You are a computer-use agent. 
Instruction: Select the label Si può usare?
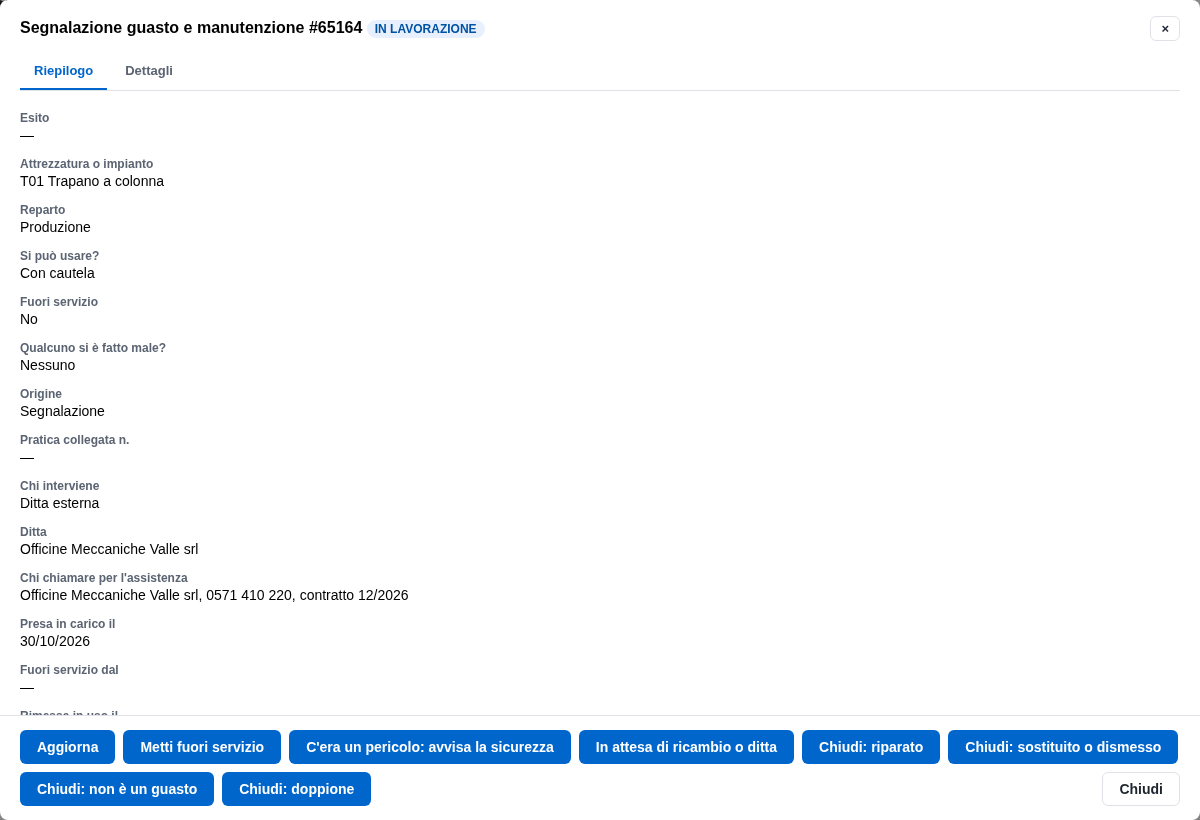pos(59,256)
